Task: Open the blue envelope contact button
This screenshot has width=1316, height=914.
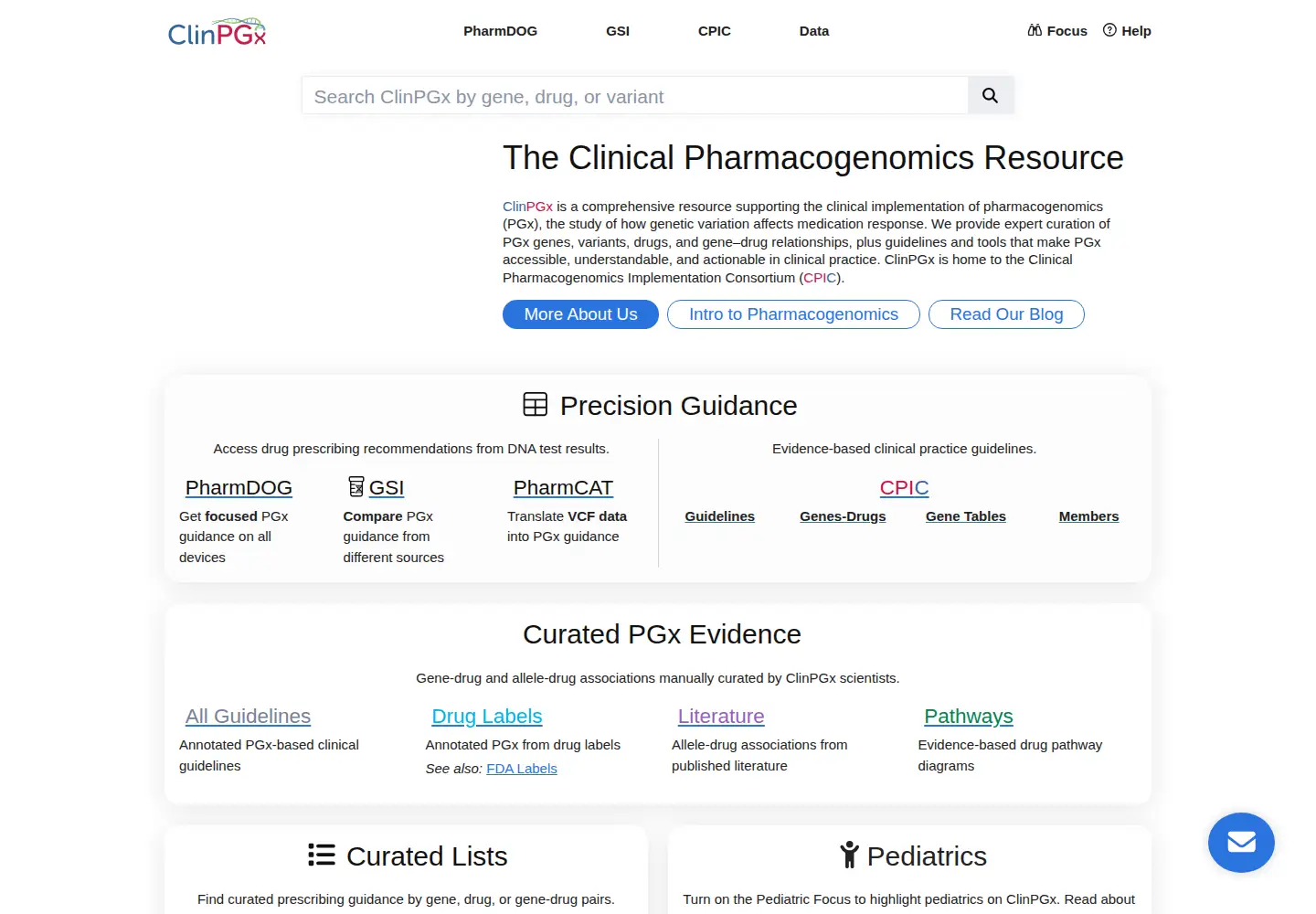Action: coord(1241,843)
